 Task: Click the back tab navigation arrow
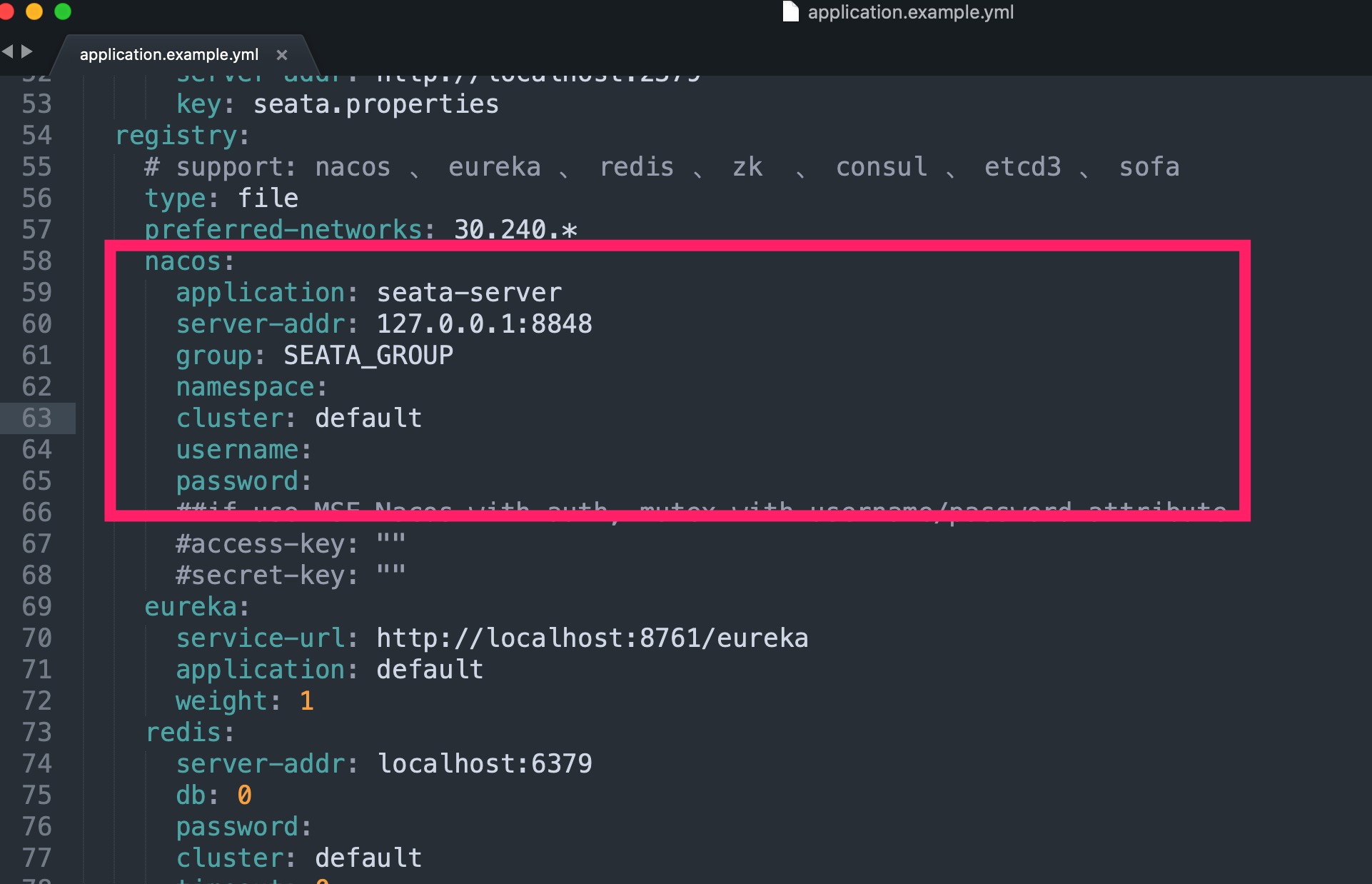8,51
